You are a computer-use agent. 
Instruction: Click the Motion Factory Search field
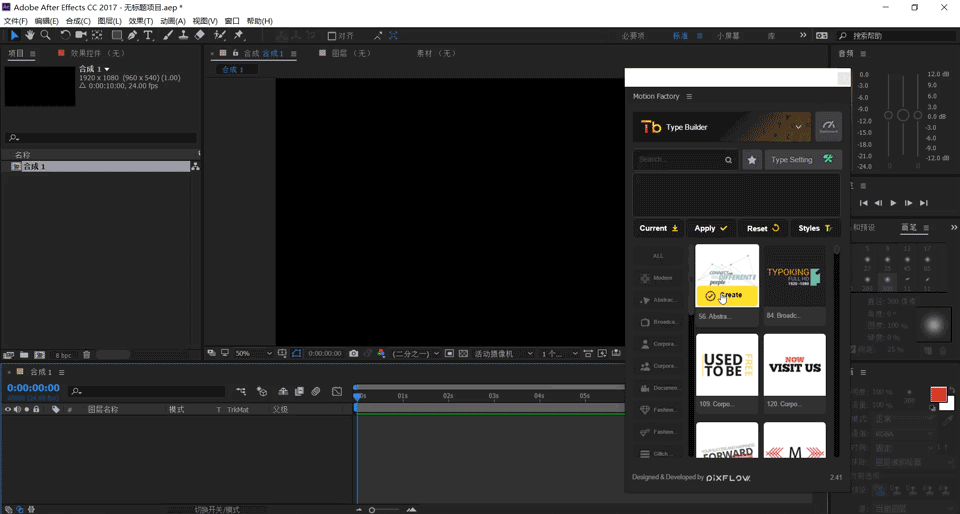(x=686, y=160)
